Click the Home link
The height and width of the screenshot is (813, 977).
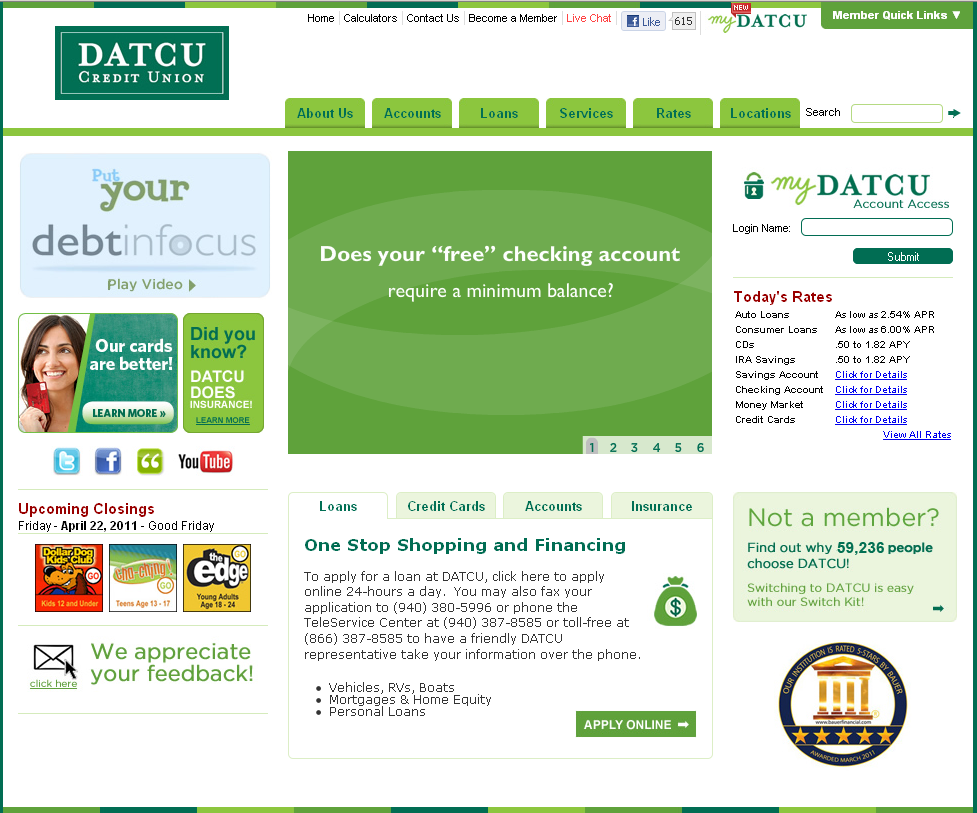click(x=320, y=18)
